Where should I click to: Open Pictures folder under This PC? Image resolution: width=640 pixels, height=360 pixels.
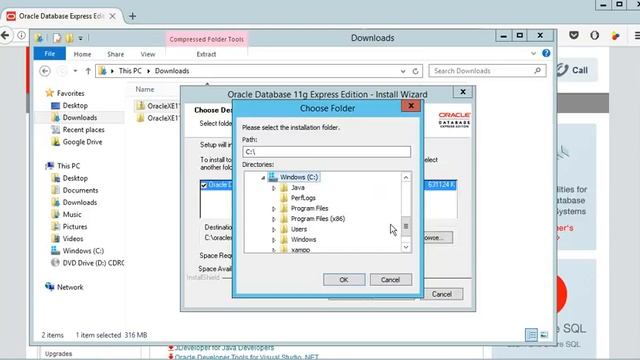[75, 227]
